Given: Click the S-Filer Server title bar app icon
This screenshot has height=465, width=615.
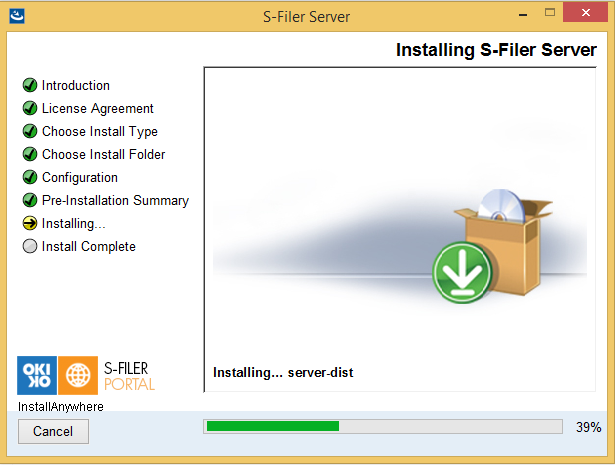Looking at the screenshot, I should [x=17, y=16].
